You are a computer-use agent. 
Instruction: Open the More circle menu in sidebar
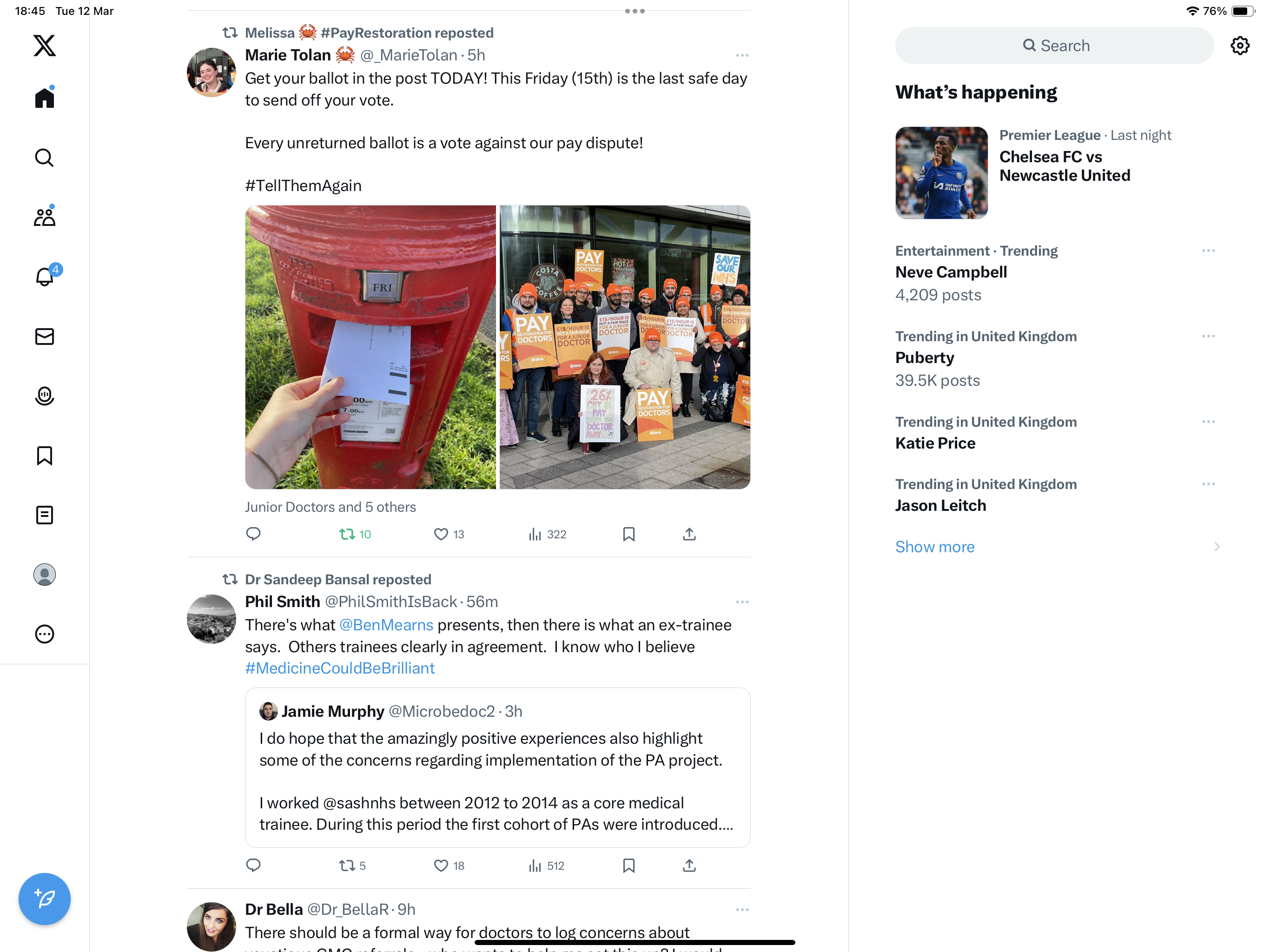pyautogui.click(x=45, y=634)
